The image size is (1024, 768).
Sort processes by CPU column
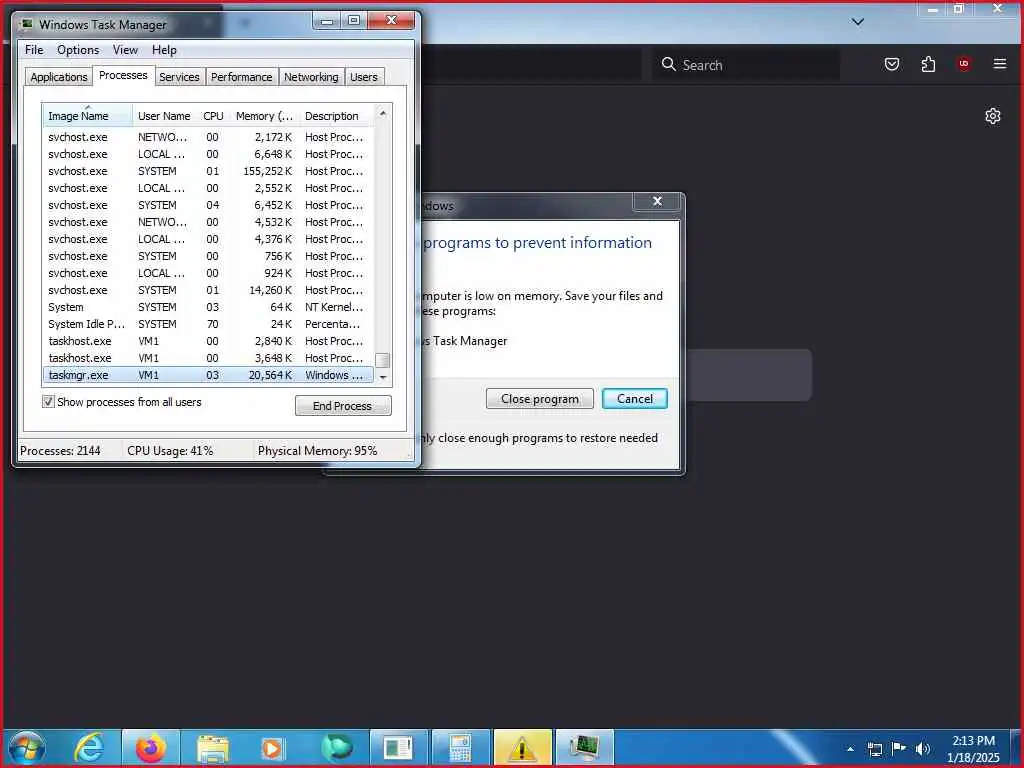click(214, 116)
